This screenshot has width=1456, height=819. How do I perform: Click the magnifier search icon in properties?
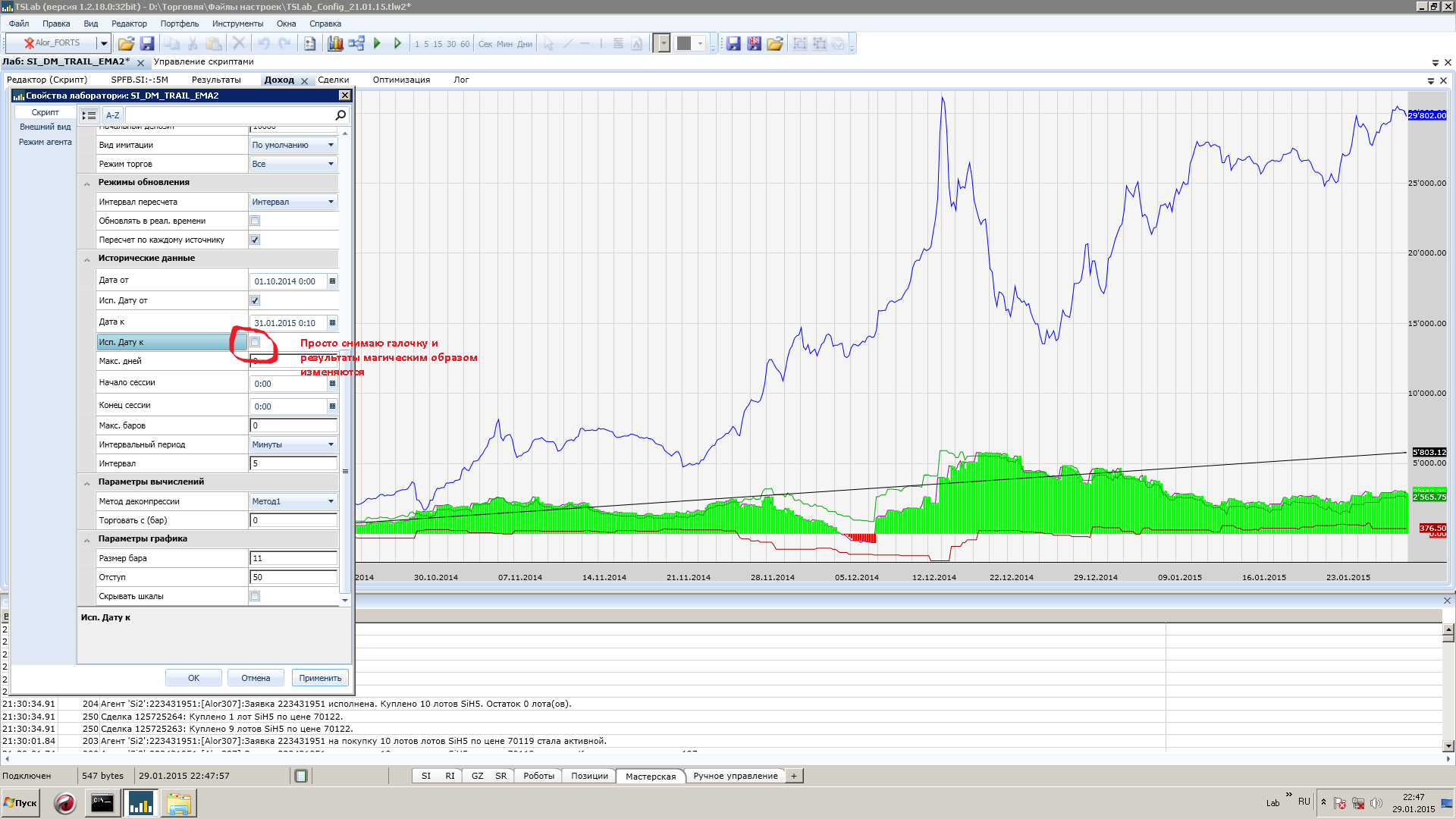click(x=340, y=115)
